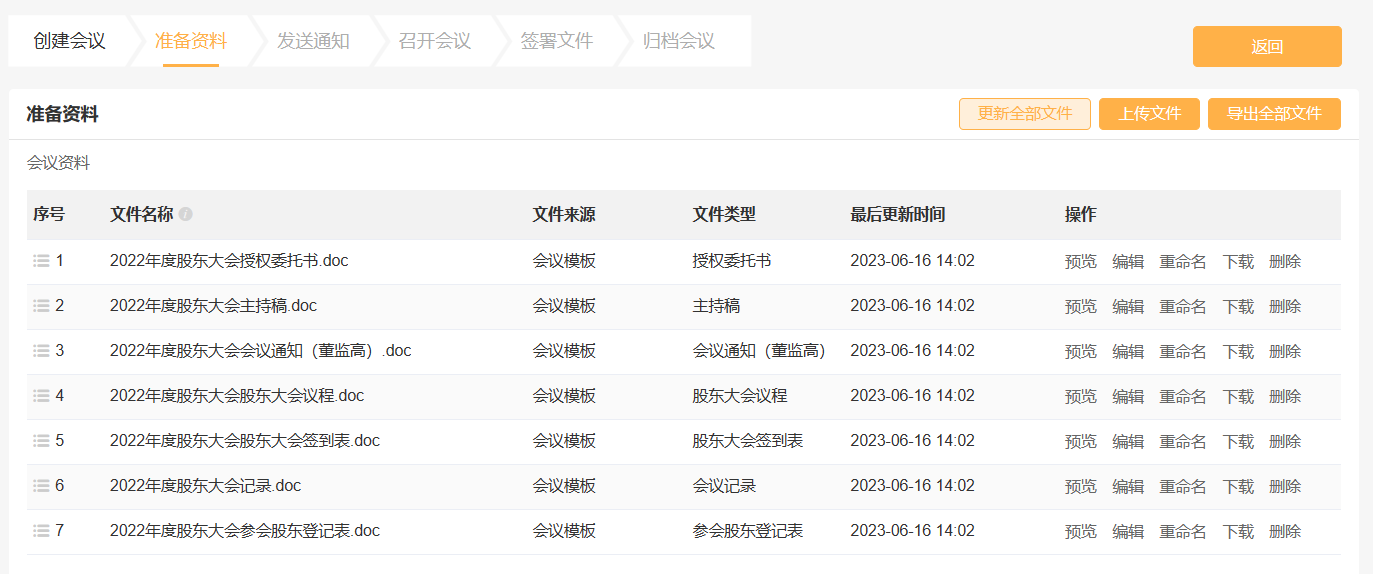
Task: Click drag-handle icon of row 6
Action: (41, 486)
